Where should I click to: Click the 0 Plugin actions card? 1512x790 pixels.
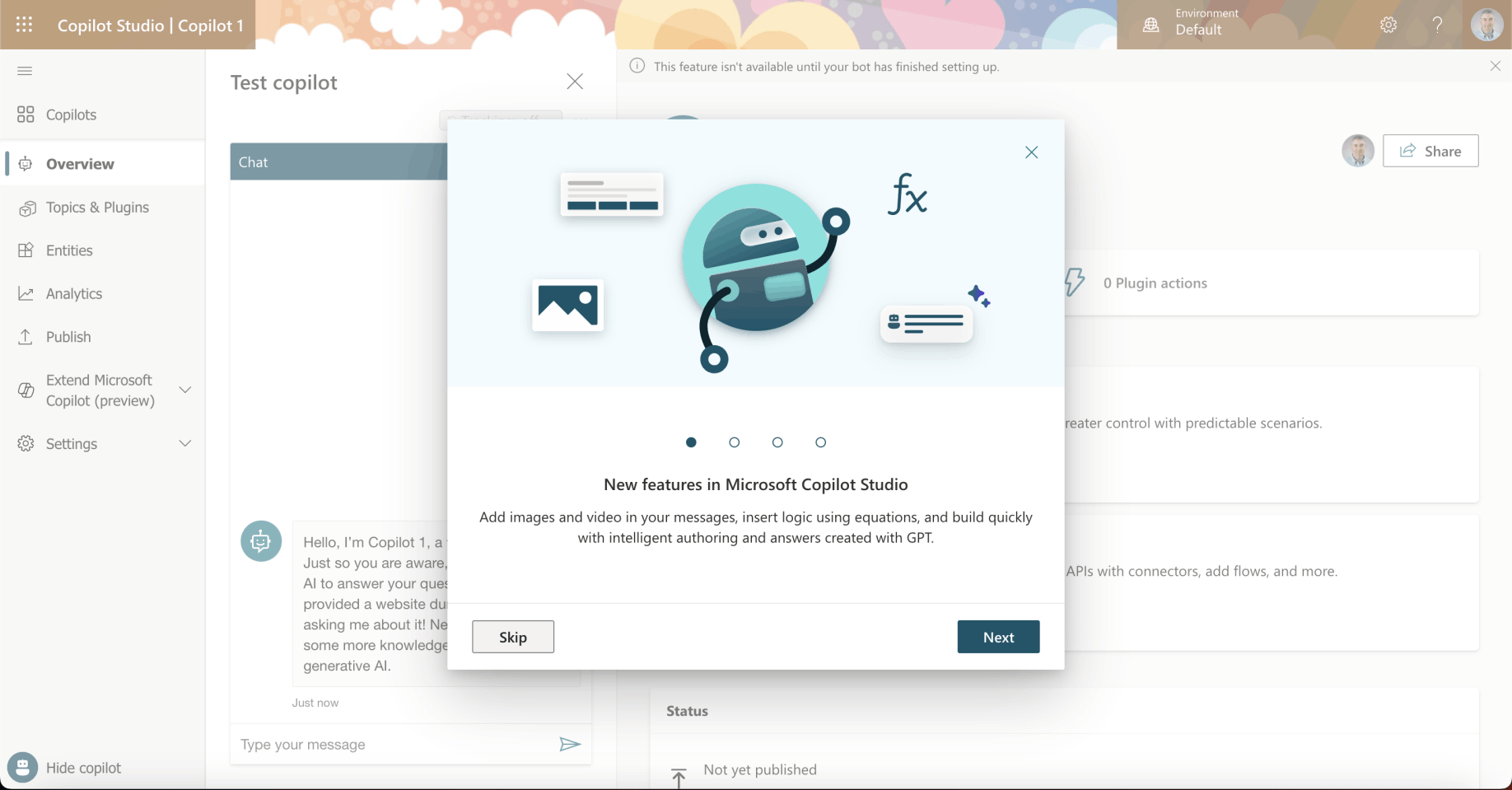pyautogui.click(x=1272, y=283)
